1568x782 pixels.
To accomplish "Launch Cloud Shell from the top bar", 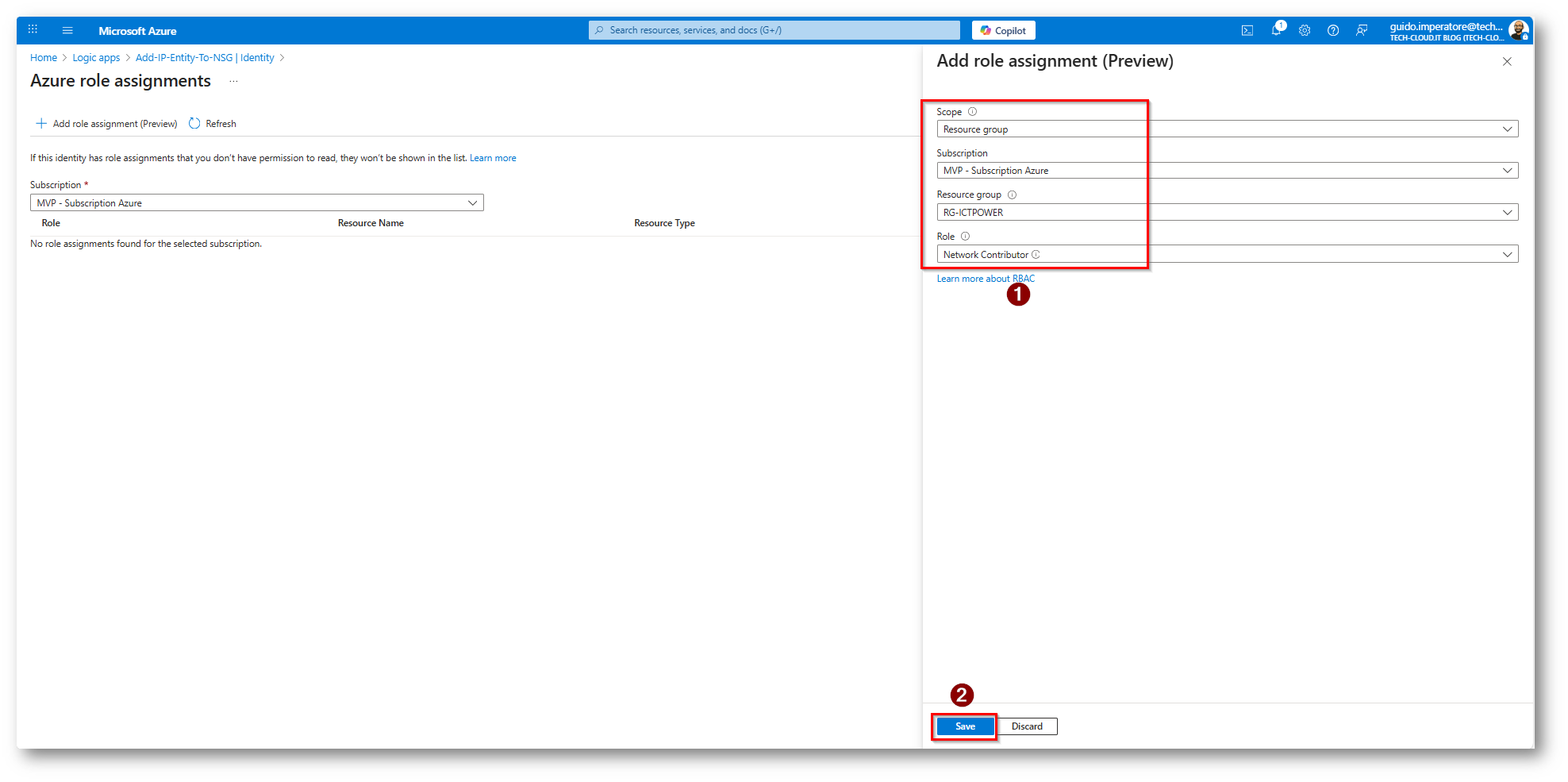I will 1247,30.
